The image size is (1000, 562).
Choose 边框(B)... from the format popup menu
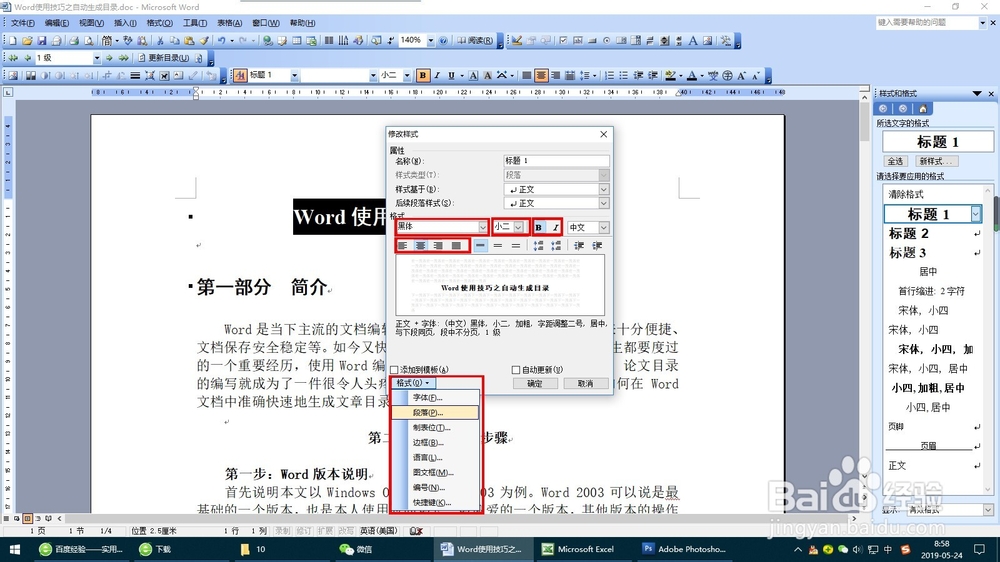435,443
